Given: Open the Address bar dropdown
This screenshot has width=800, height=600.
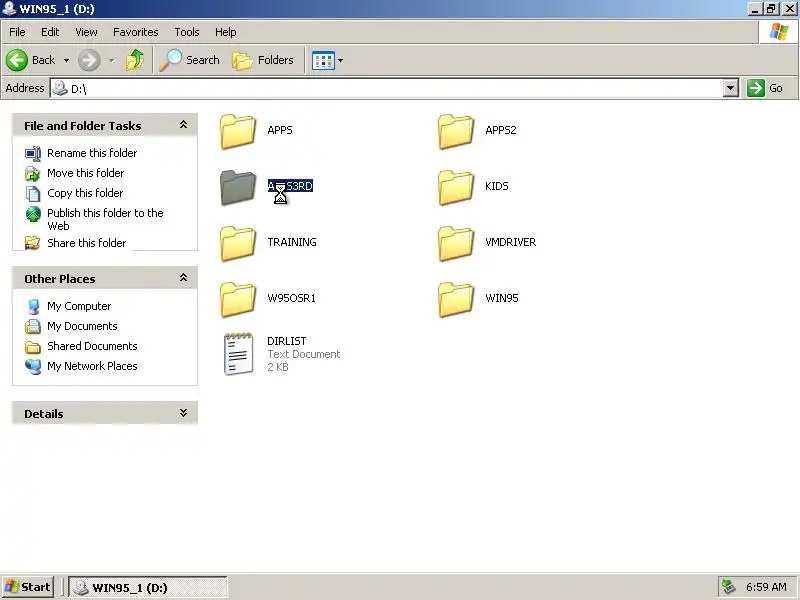Looking at the screenshot, I should coord(731,88).
